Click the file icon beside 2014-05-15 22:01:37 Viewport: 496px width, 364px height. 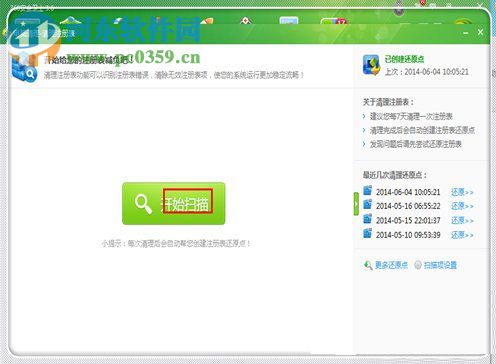coord(367,219)
